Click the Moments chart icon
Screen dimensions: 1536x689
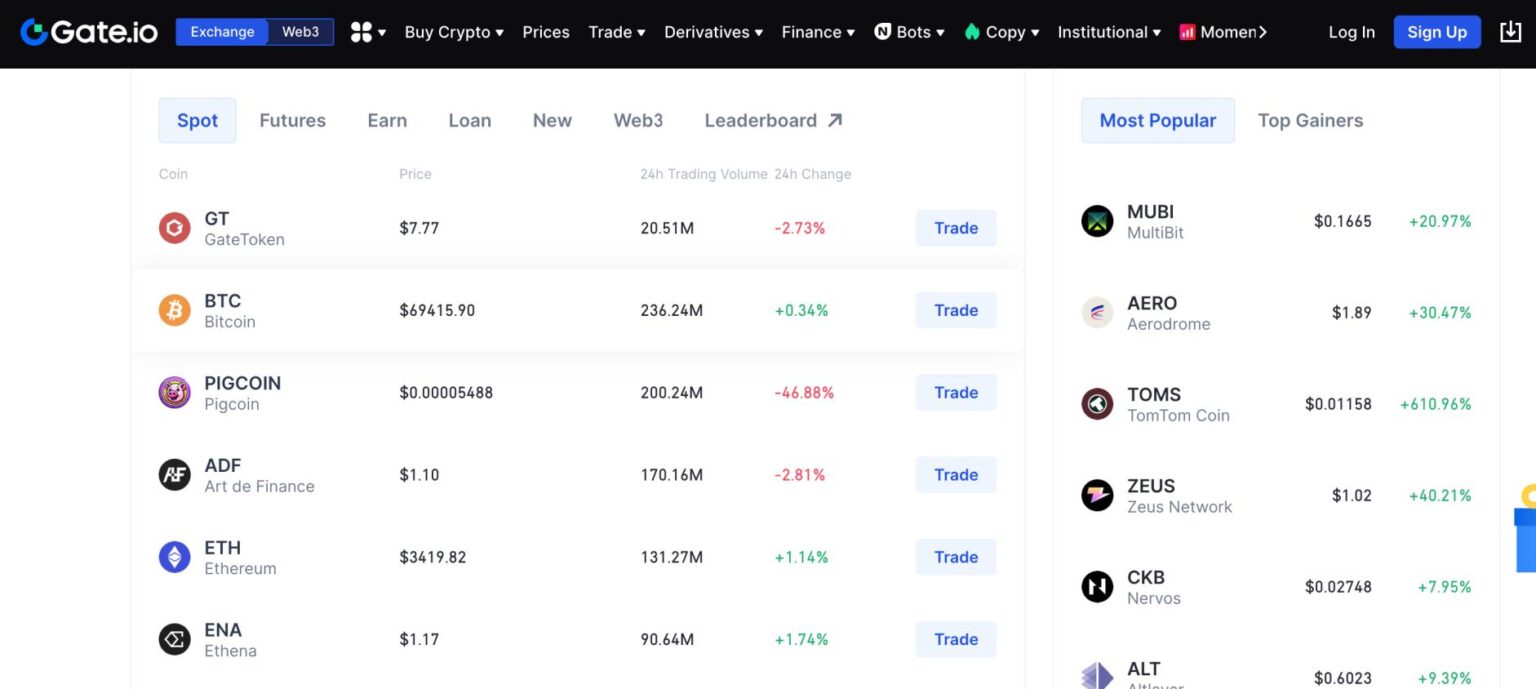point(1187,31)
